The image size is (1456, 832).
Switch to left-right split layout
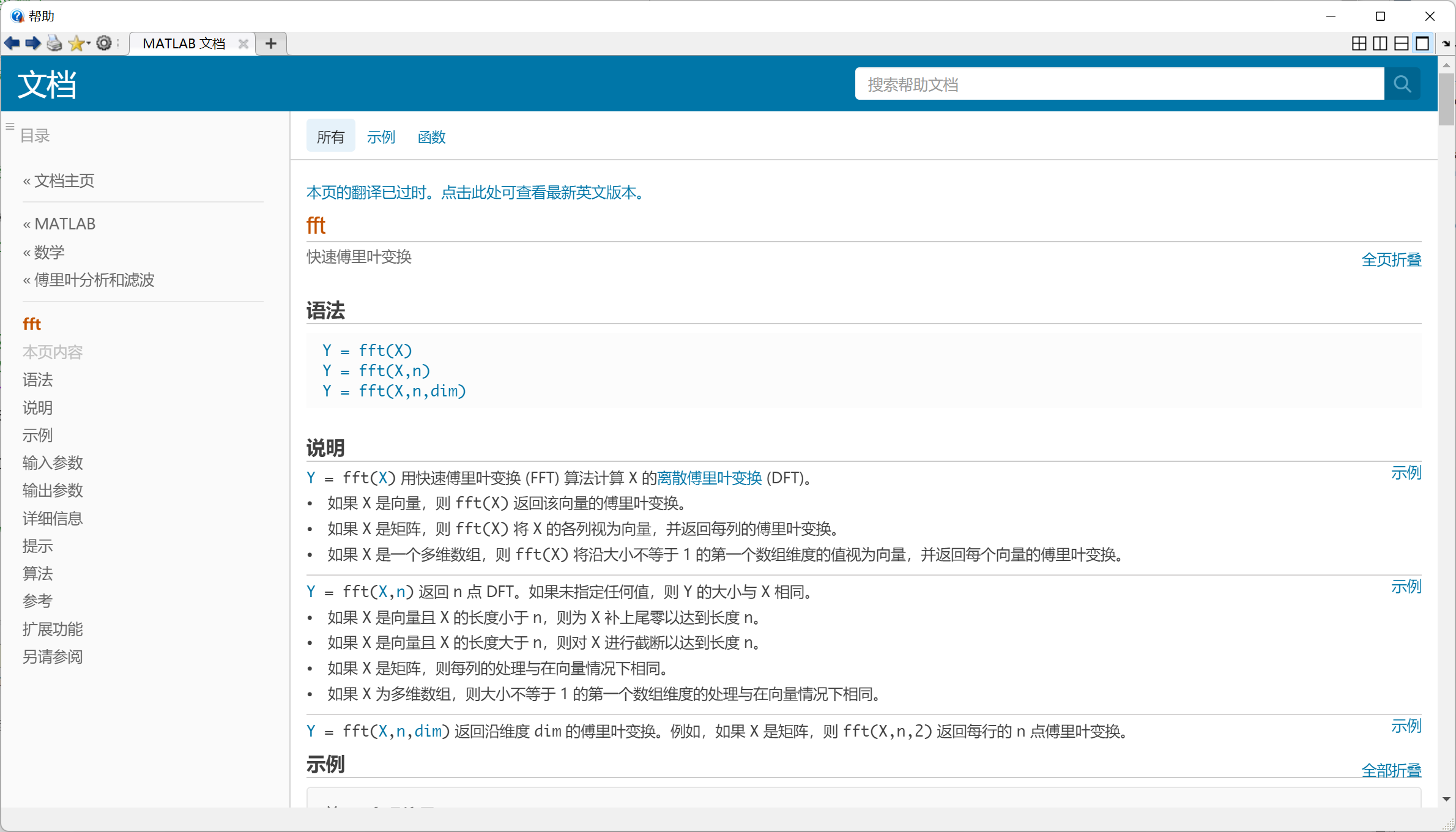click(1380, 43)
